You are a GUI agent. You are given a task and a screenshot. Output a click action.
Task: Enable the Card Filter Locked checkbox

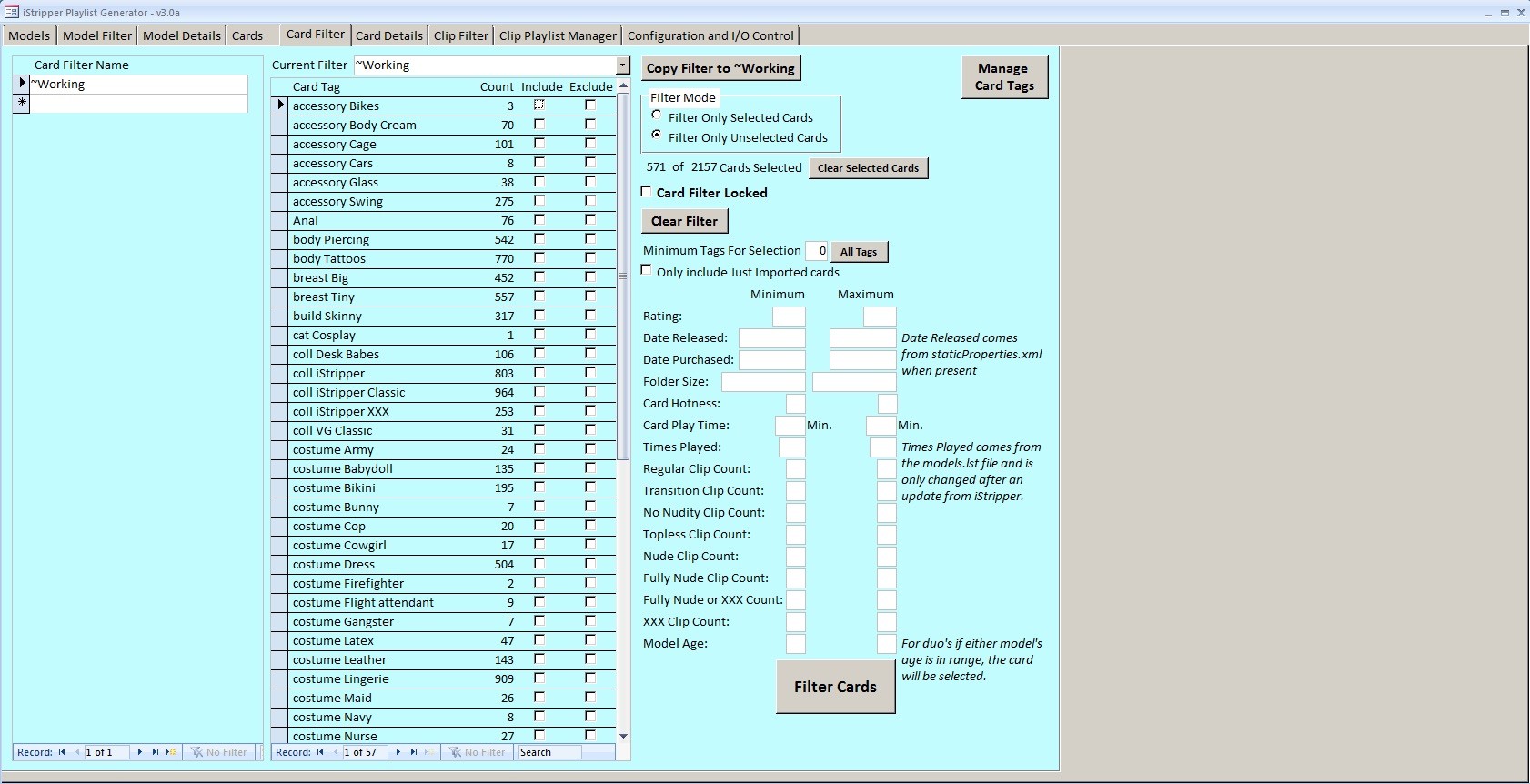[x=647, y=192]
